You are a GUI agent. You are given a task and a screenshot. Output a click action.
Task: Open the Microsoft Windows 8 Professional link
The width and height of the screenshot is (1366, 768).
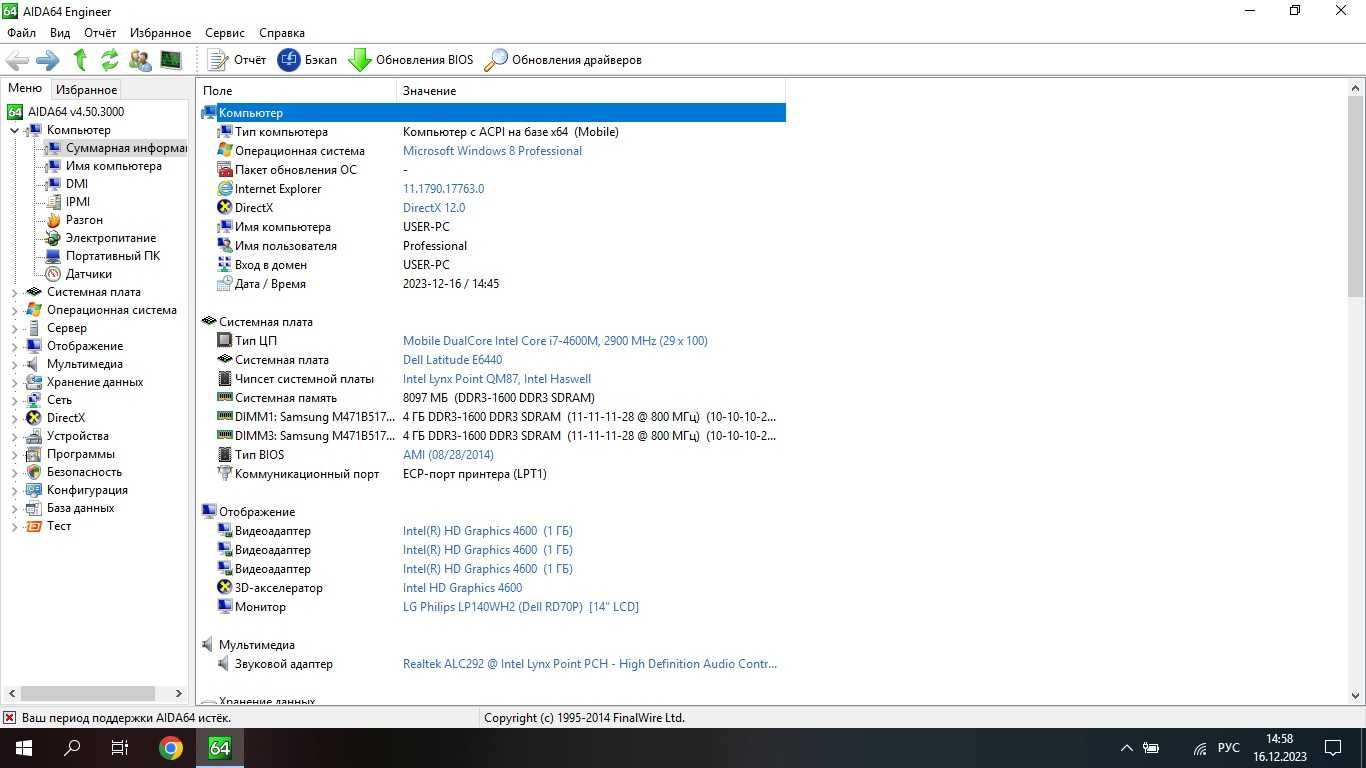click(x=492, y=151)
